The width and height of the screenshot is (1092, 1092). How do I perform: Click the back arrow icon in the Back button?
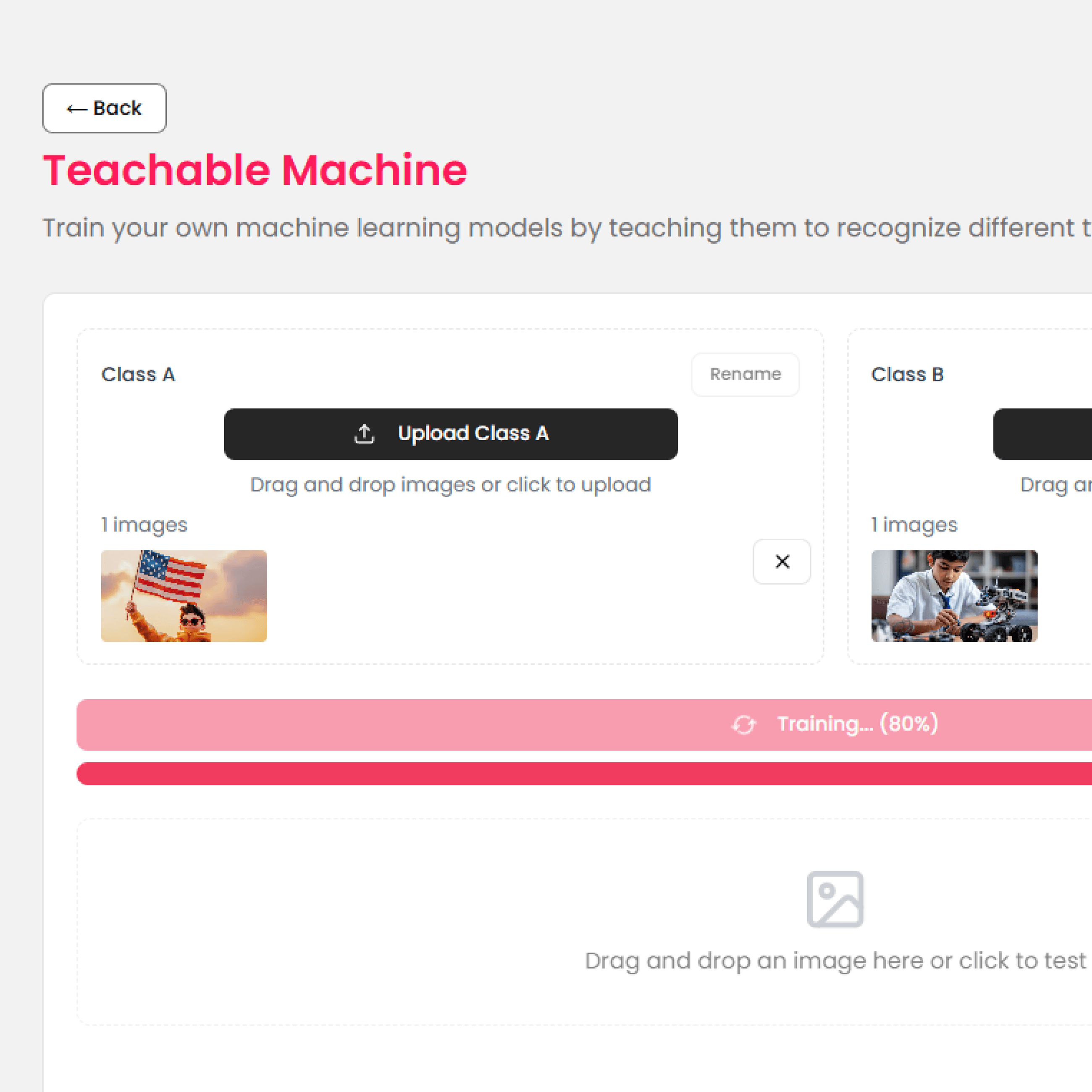pos(76,108)
